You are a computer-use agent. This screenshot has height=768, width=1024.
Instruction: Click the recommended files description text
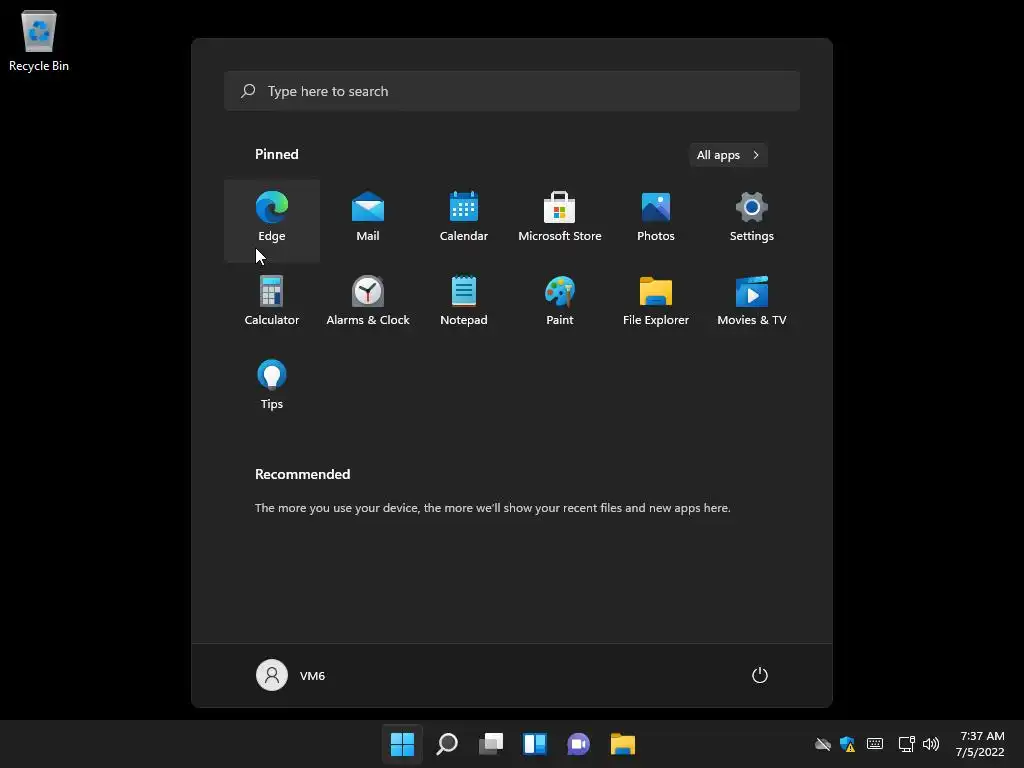(x=492, y=507)
